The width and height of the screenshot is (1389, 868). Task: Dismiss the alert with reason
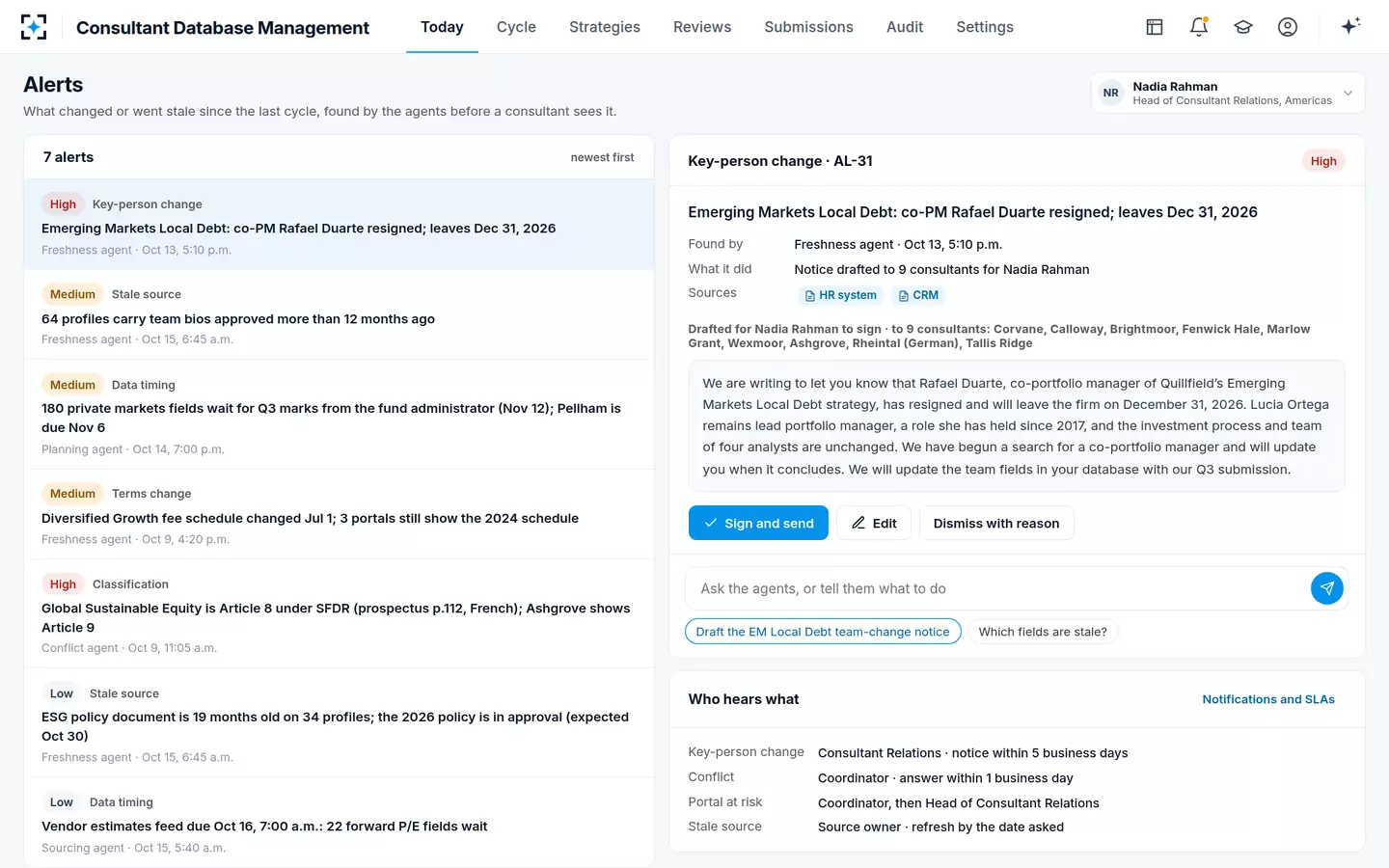click(996, 523)
